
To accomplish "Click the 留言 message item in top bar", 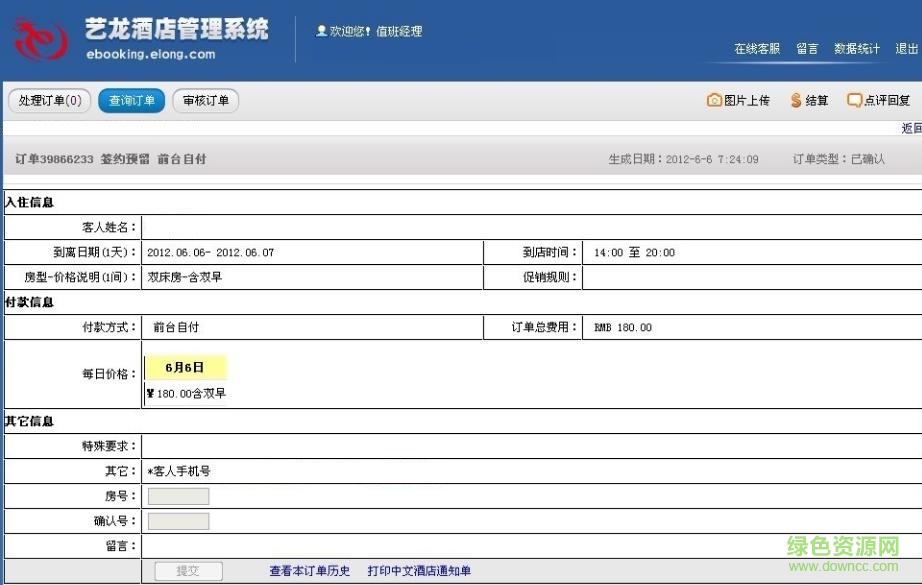I will (807, 47).
